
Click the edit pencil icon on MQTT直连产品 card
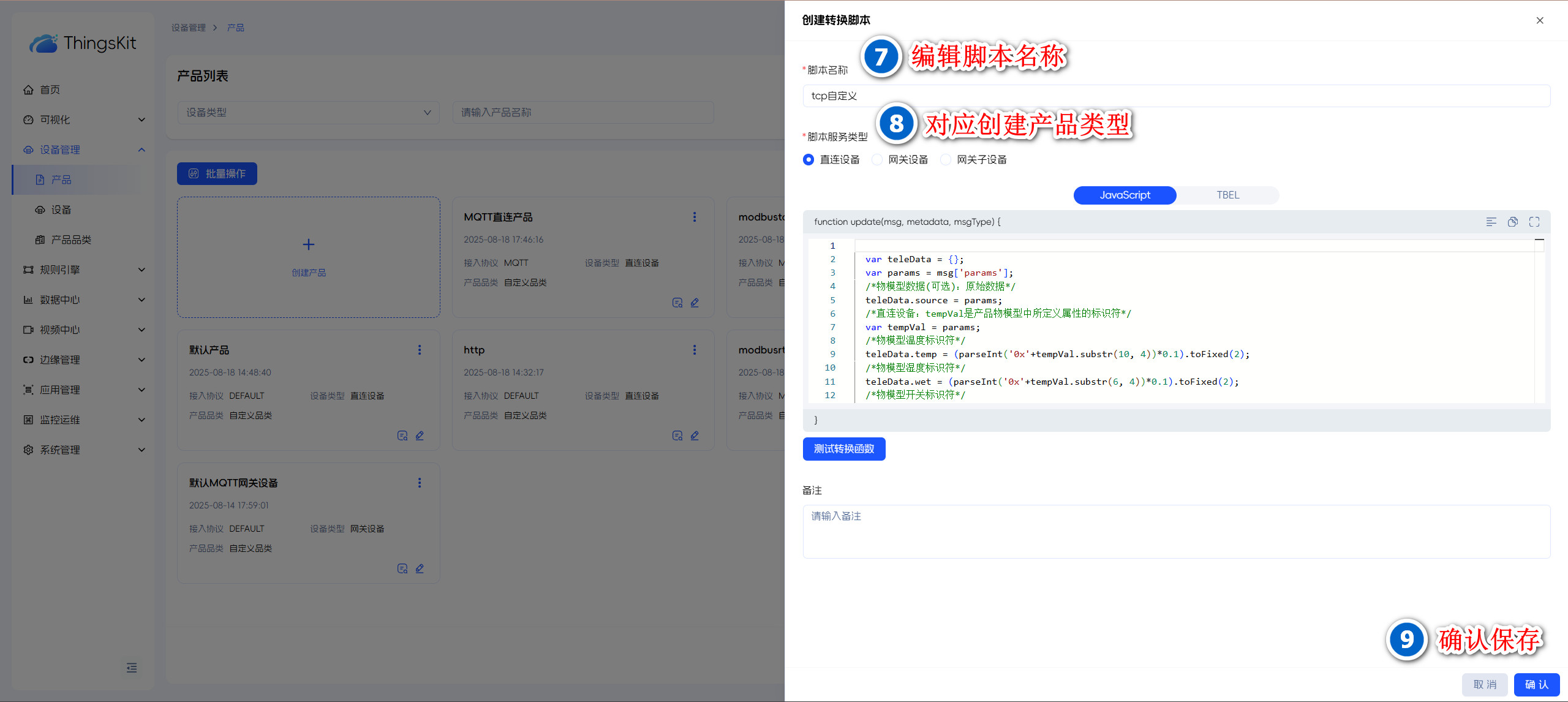click(x=695, y=303)
